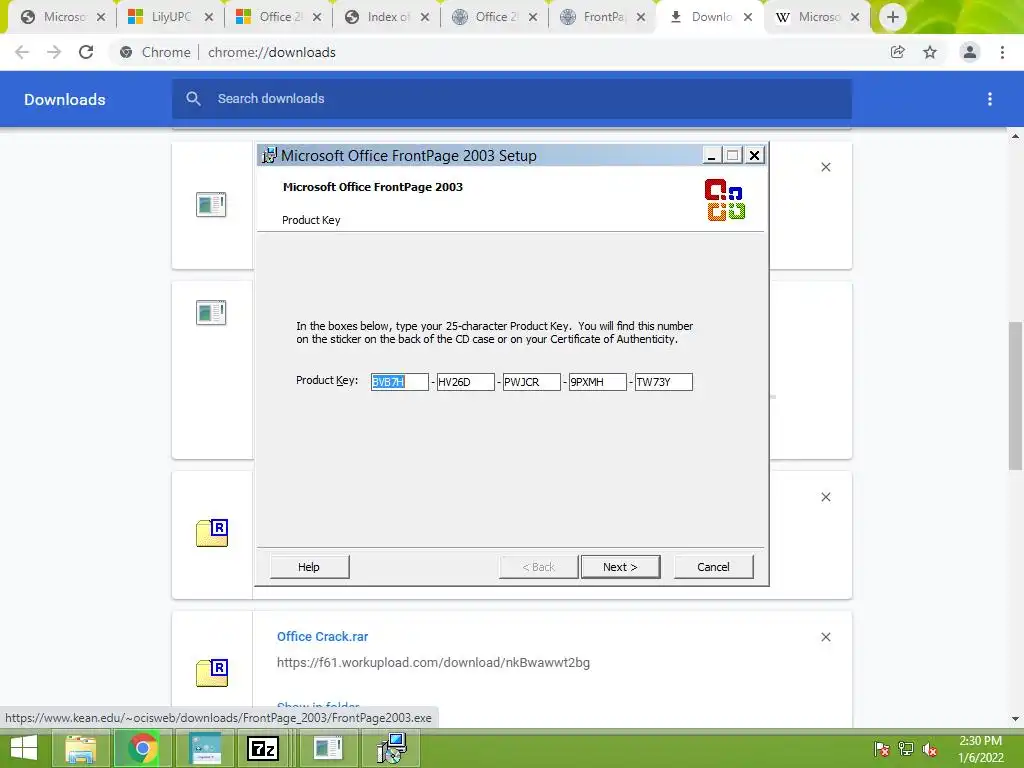Switch to the Office 2 tab with Microsoft logo
This screenshot has height=768, width=1024.
[x=277, y=17]
